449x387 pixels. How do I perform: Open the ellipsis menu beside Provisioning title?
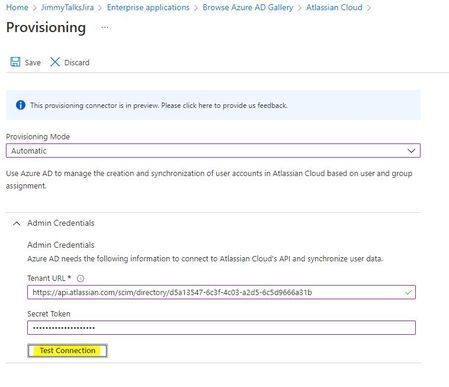tap(105, 28)
